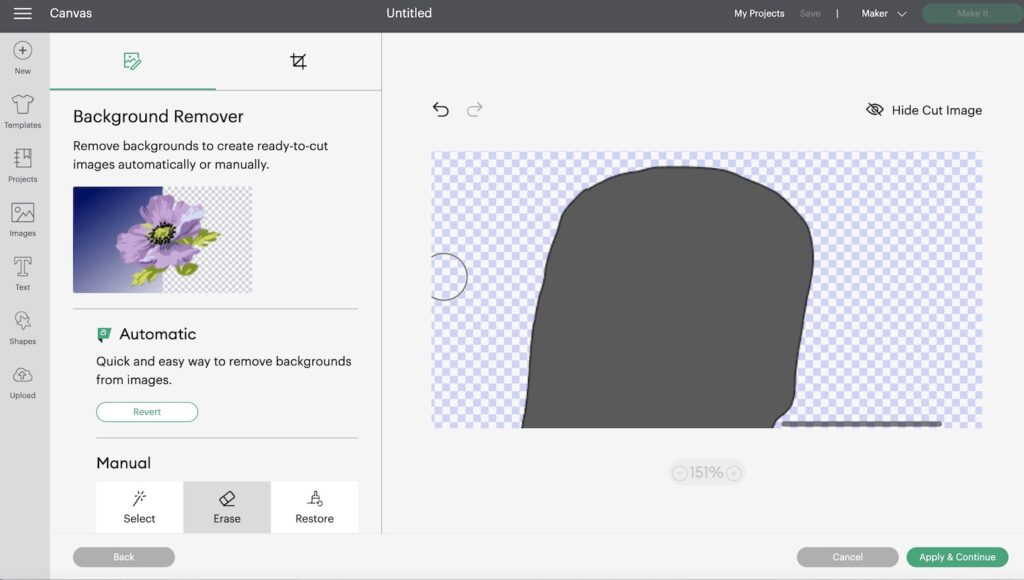Choose the manual Erase tool
This screenshot has height=580, width=1024.
[x=227, y=508]
